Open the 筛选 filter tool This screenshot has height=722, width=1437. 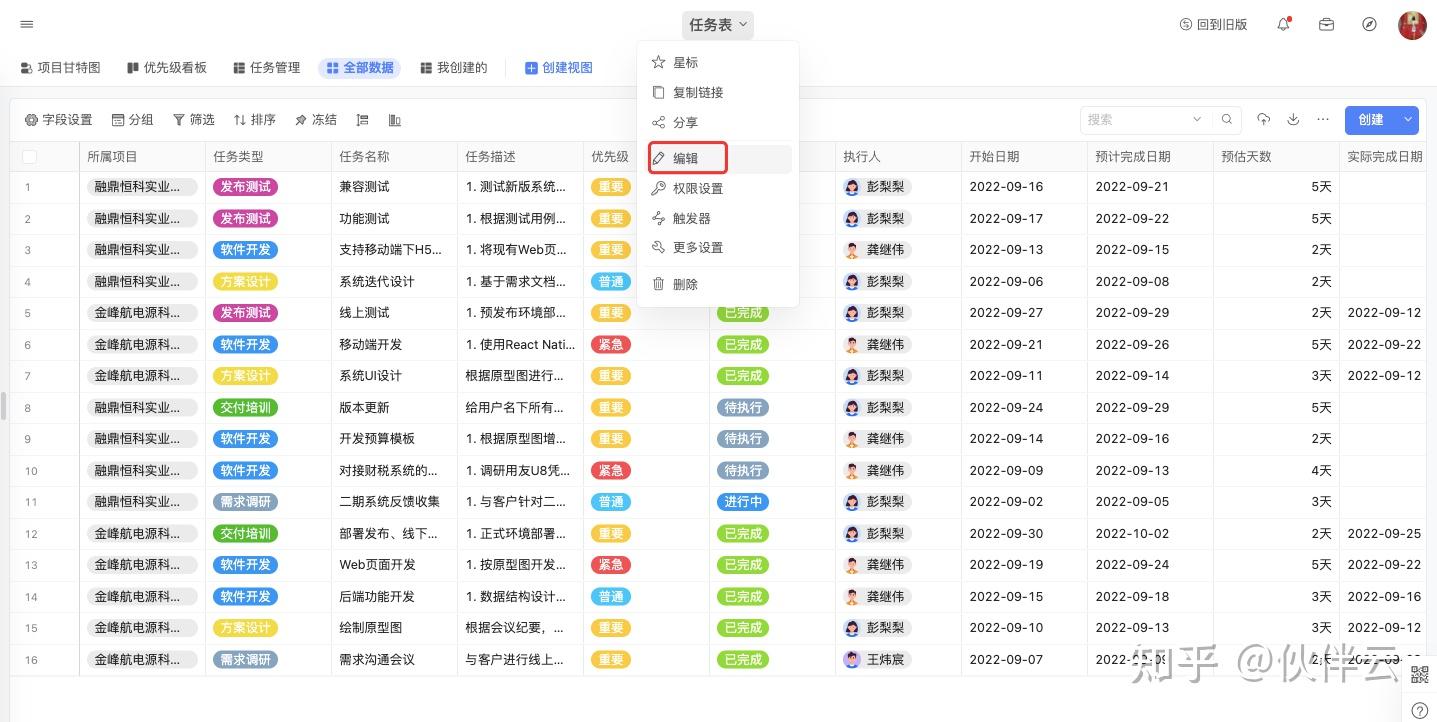pos(194,120)
